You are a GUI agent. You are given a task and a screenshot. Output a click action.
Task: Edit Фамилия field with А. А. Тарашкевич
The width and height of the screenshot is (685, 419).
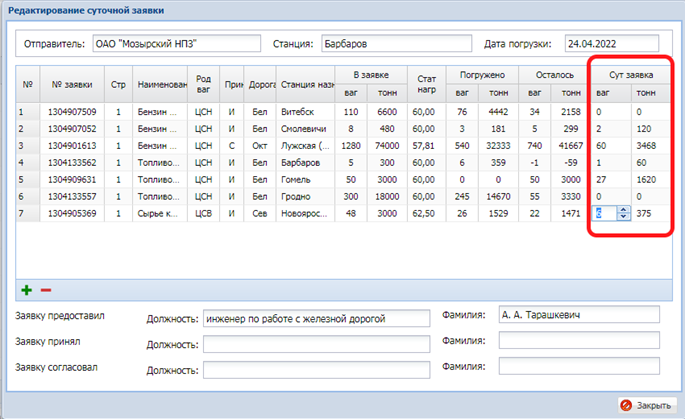579,315
